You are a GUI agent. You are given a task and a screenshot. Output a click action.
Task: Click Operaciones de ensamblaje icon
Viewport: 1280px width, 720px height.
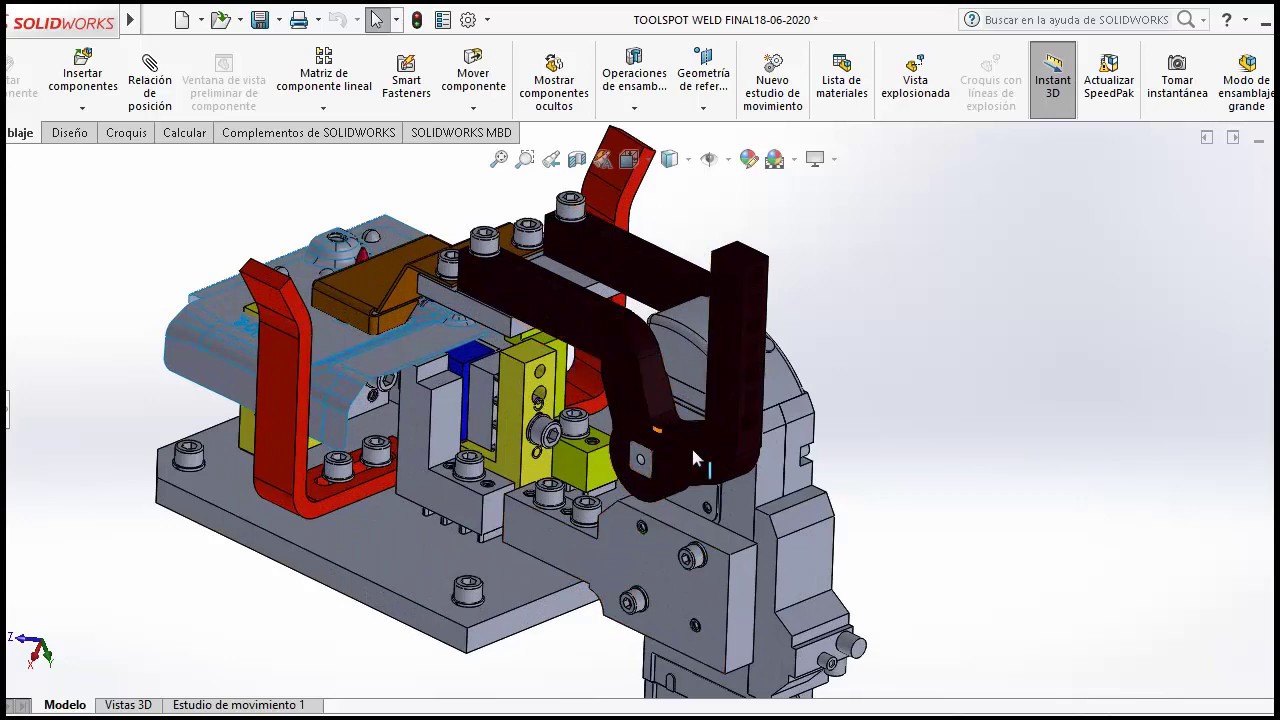[x=634, y=57]
